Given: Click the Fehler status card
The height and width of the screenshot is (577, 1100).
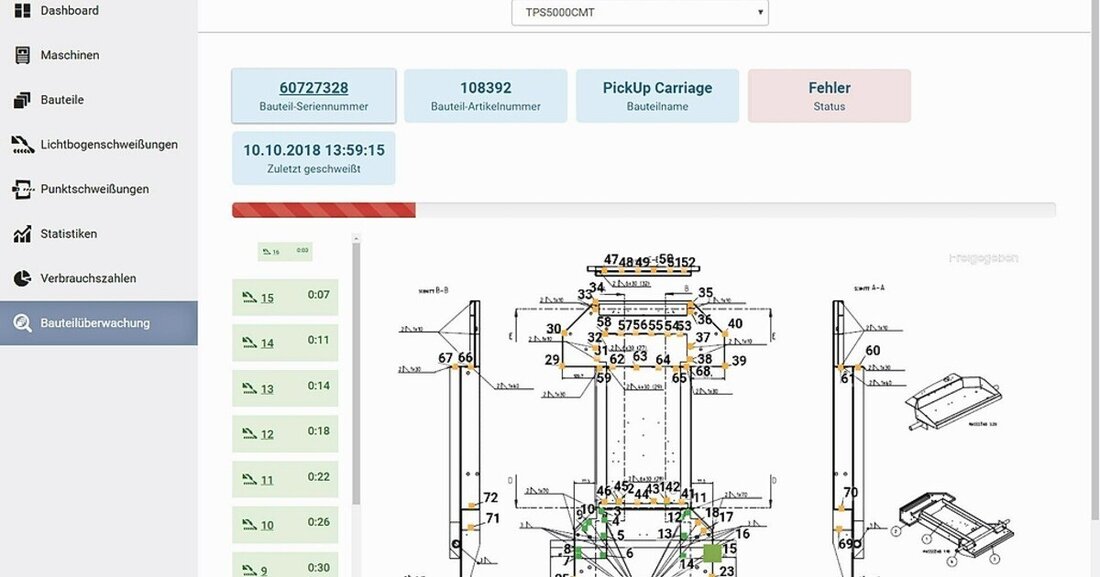Looking at the screenshot, I should (x=829, y=95).
